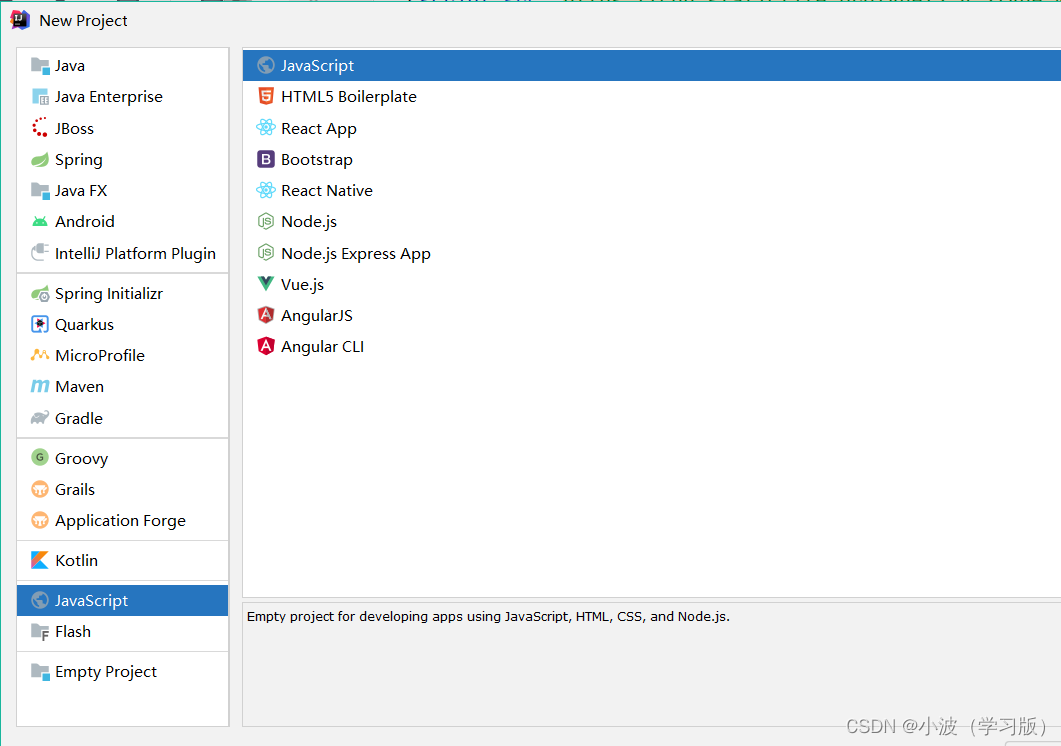Select Android label in sidebar

[85, 221]
